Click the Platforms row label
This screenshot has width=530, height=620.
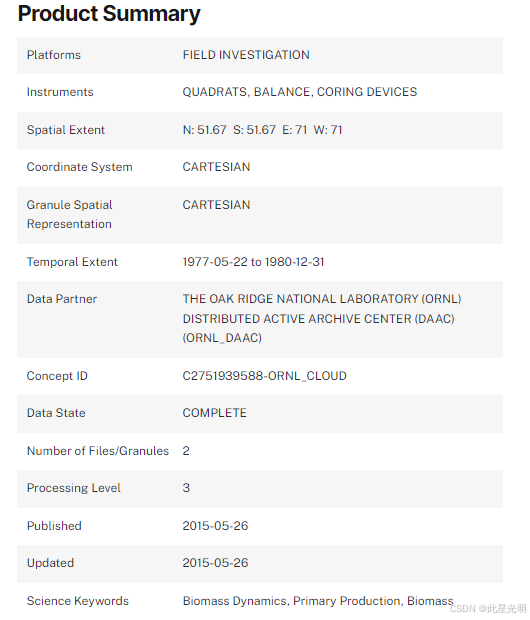(x=54, y=55)
